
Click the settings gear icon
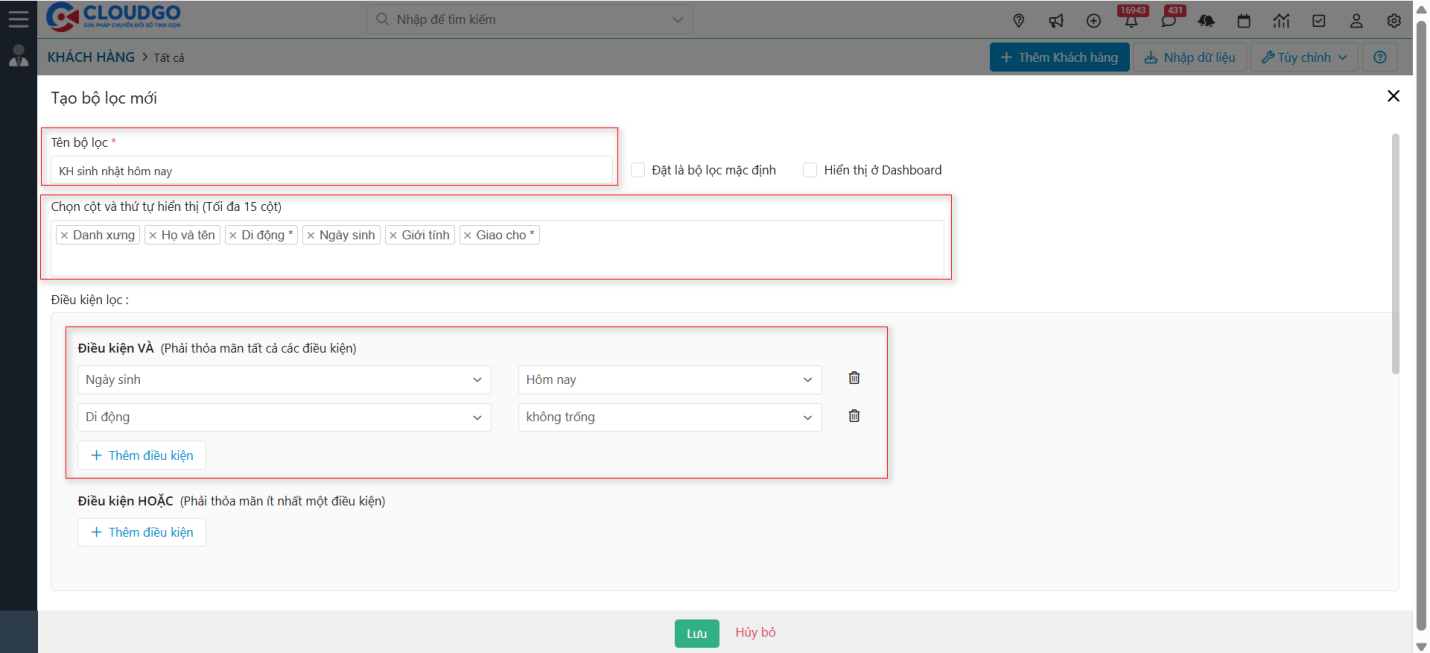(x=1394, y=21)
